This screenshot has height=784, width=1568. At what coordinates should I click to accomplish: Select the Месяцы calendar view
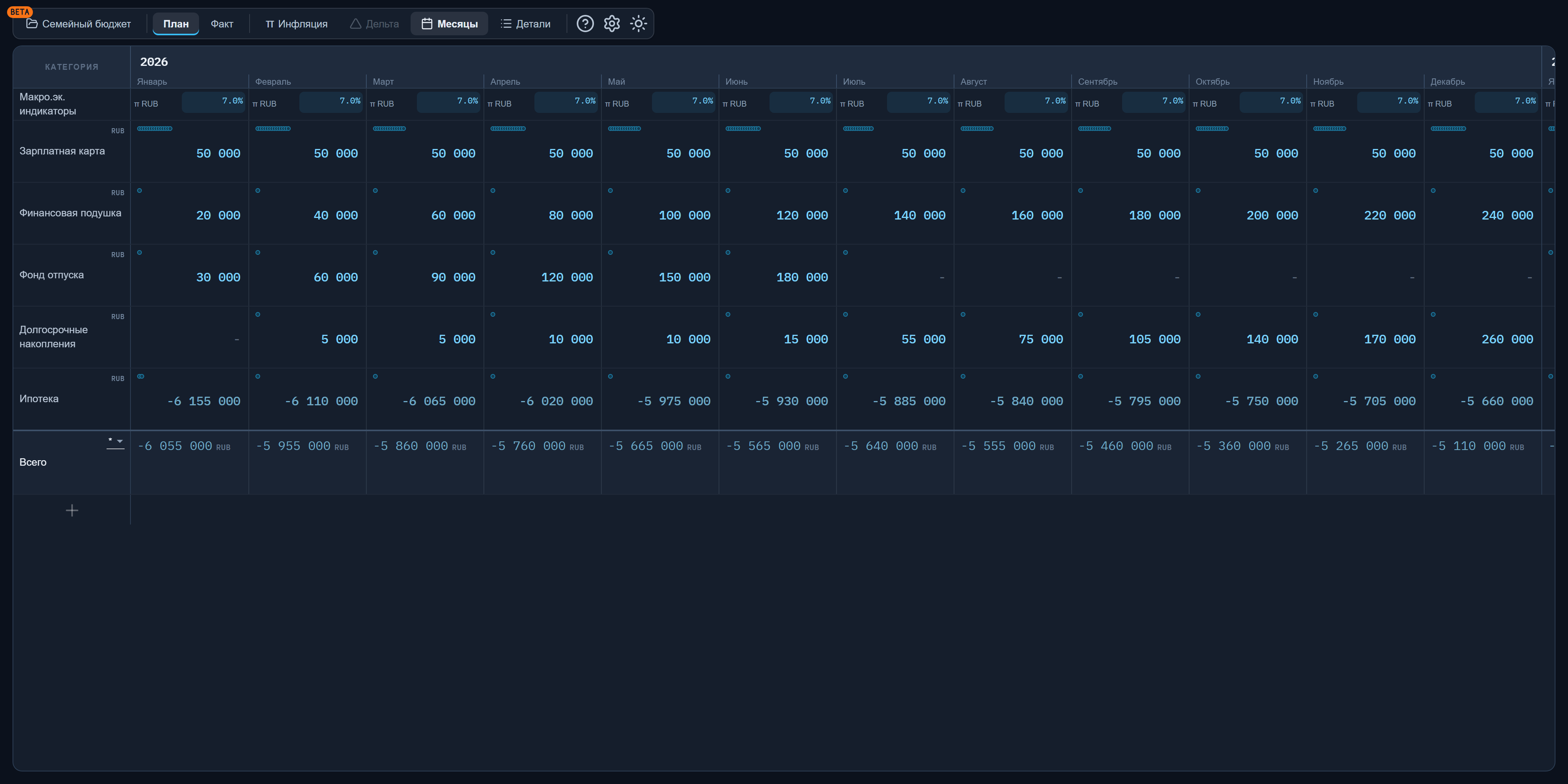pyautogui.click(x=449, y=24)
